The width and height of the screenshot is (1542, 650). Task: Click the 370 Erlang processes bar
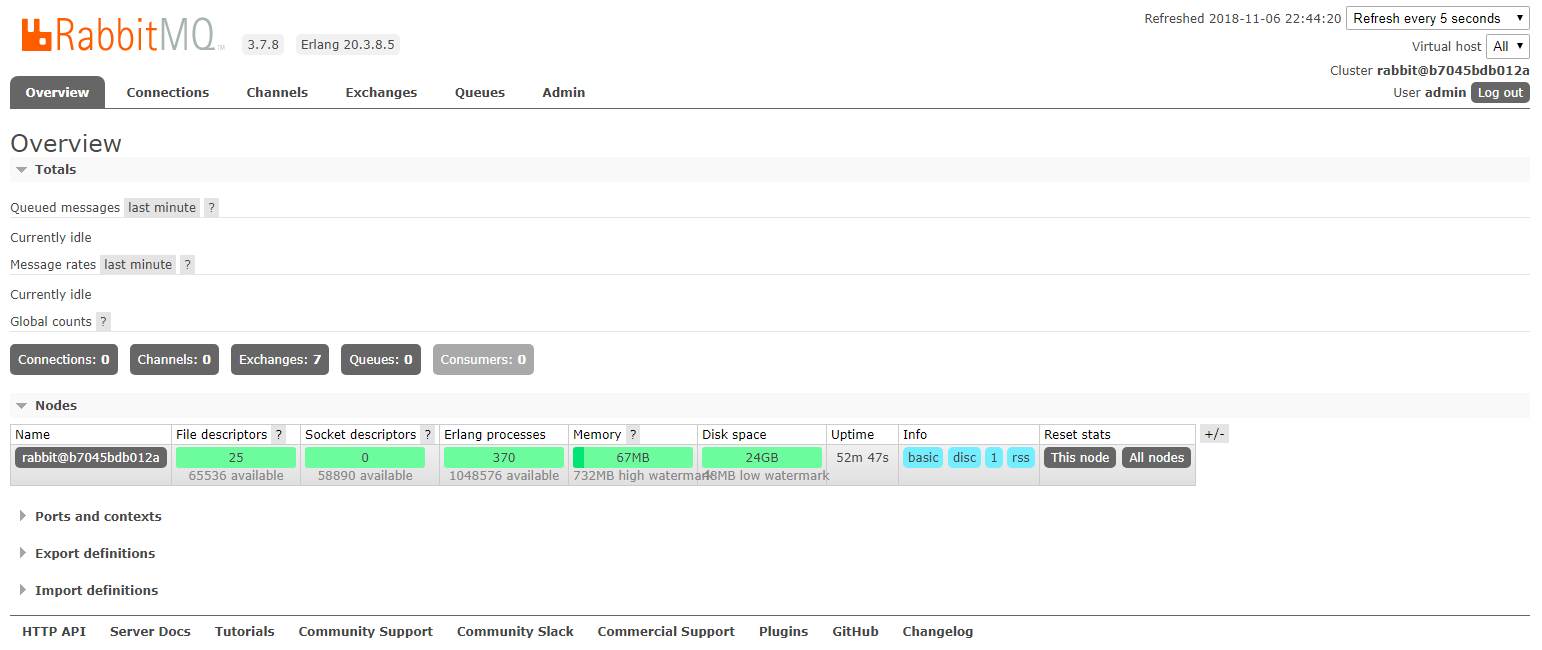tap(504, 458)
